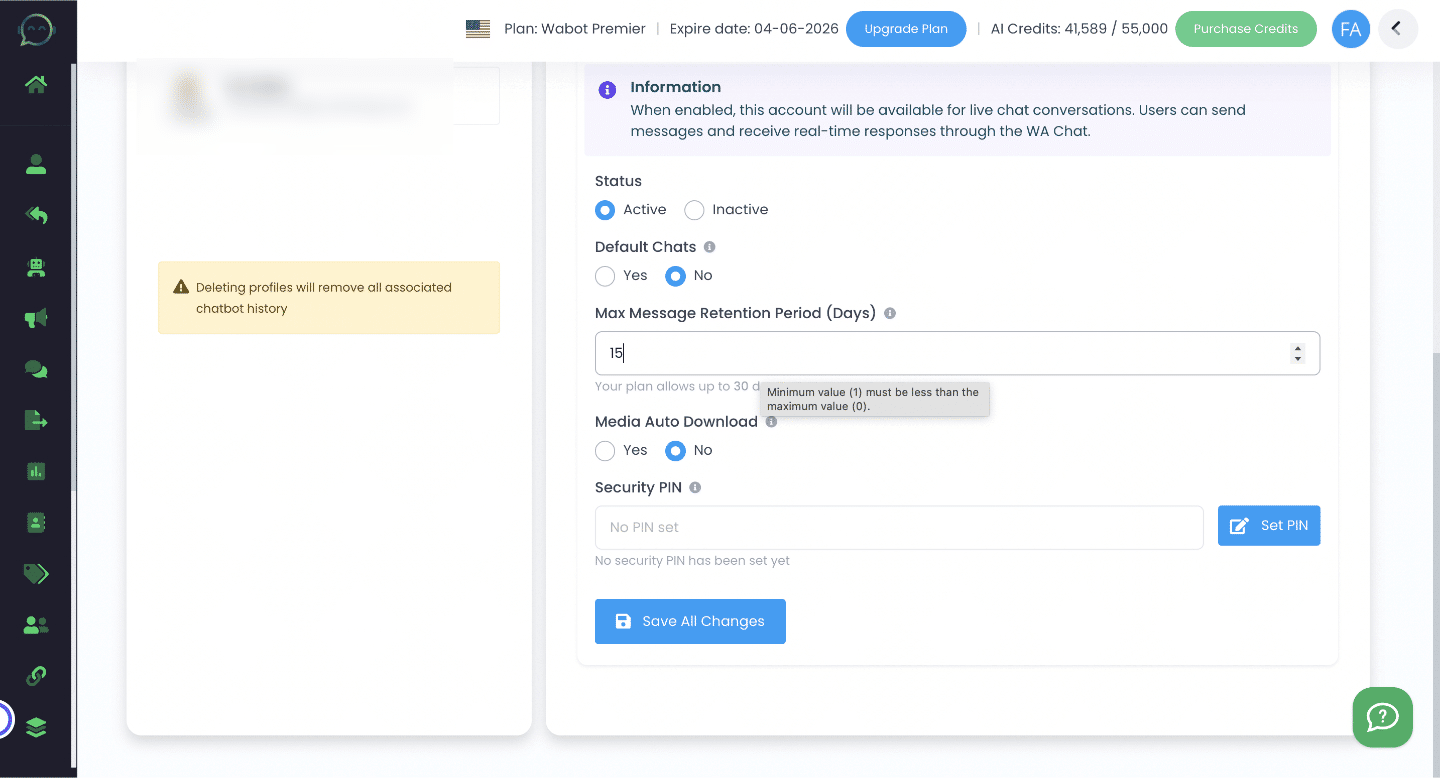The height and width of the screenshot is (778, 1440).
Task: Set Status to Inactive
Action: [694, 210]
